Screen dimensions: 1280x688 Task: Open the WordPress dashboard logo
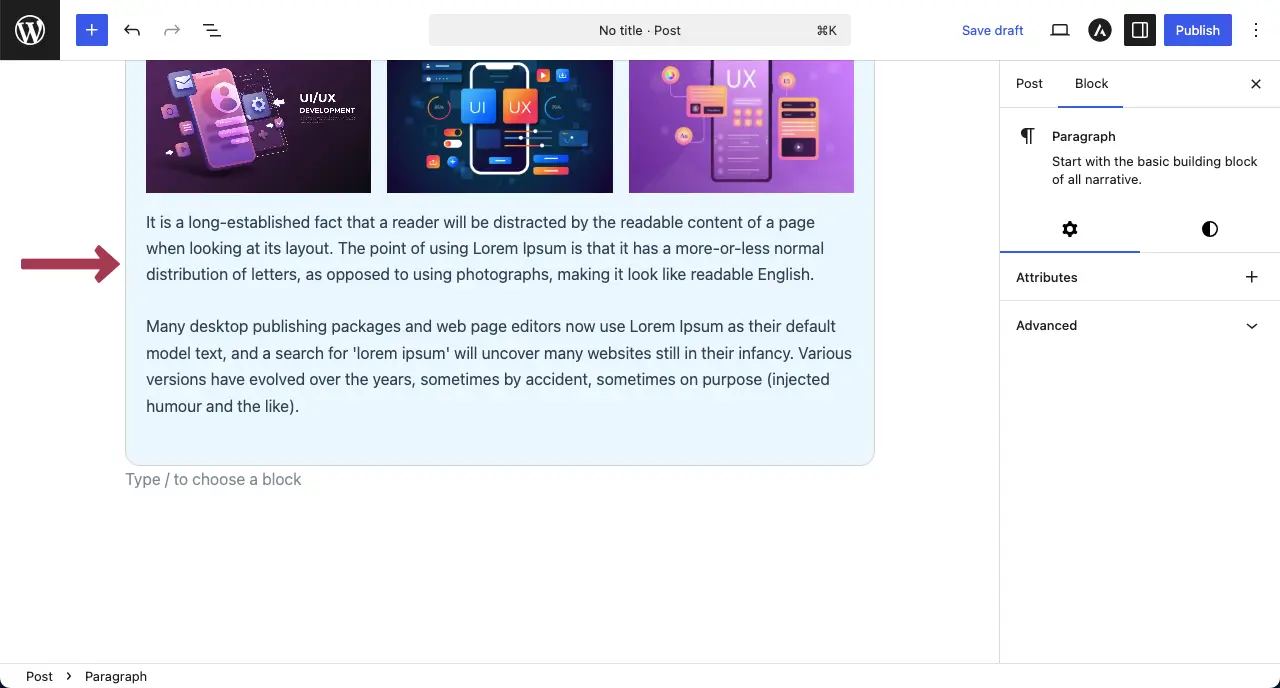tap(30, 30)
